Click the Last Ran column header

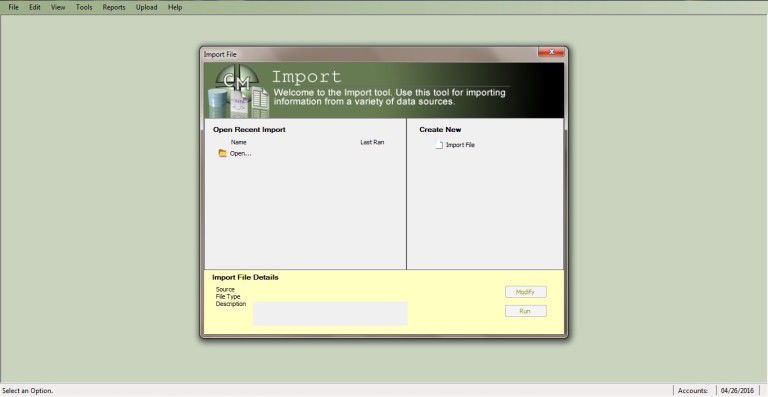[372, 142]
